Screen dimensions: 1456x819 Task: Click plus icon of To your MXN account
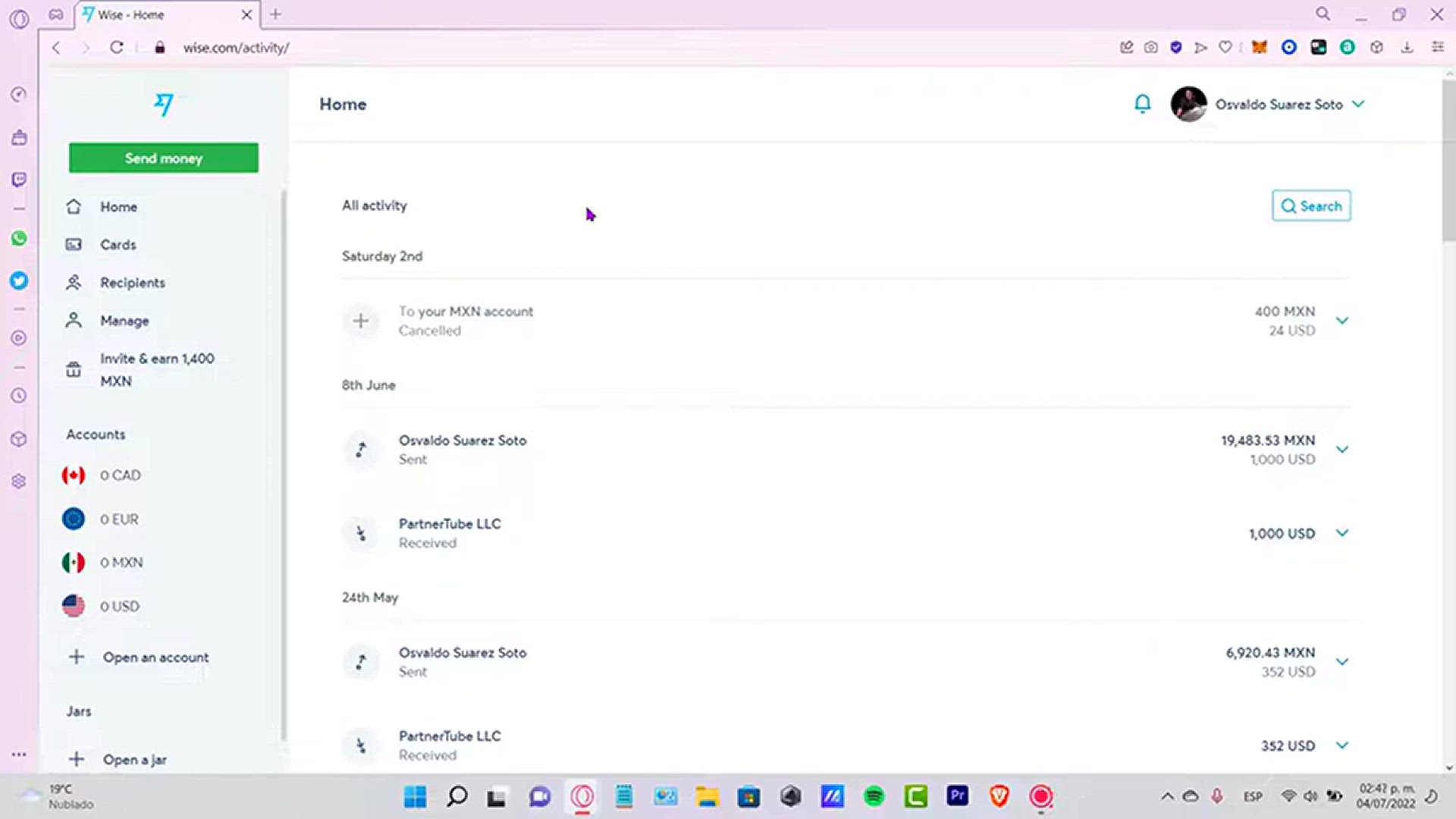pos(361,321)
